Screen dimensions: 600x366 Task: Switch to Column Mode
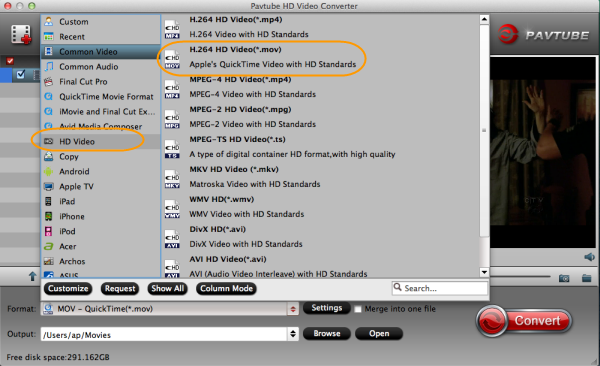coord(226,289)
